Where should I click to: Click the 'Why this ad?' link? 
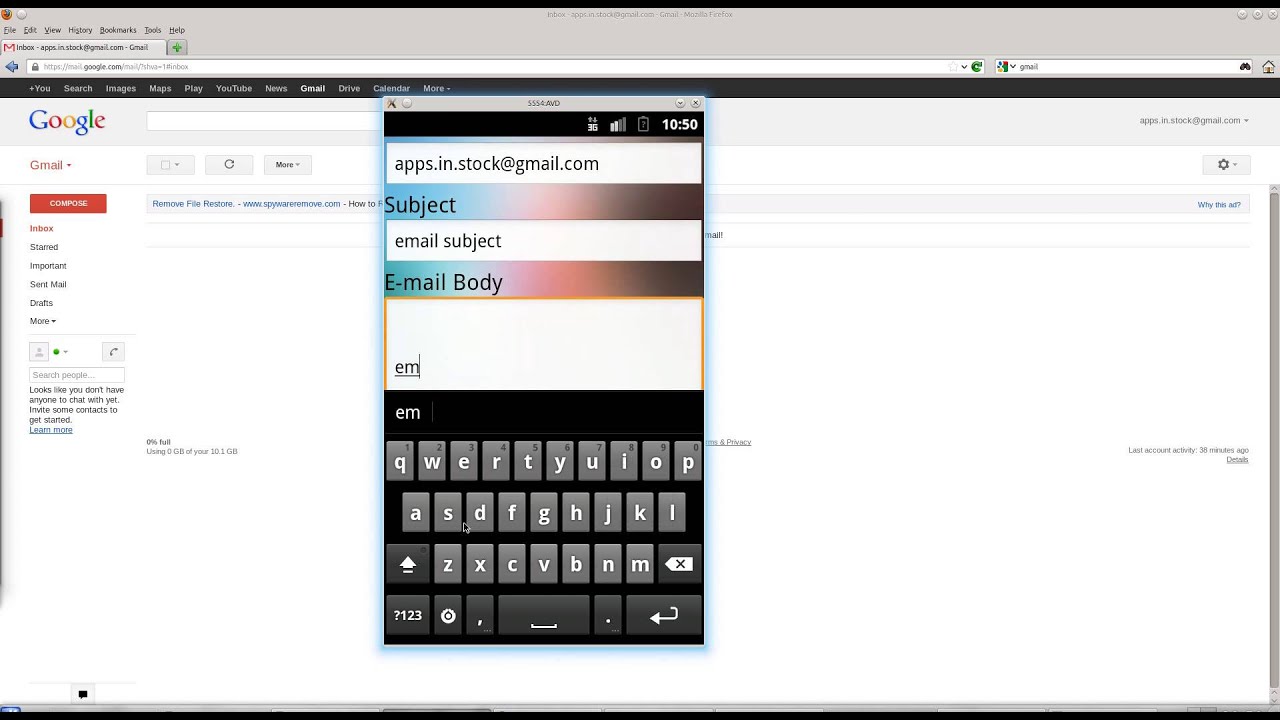click(1219, 204)
